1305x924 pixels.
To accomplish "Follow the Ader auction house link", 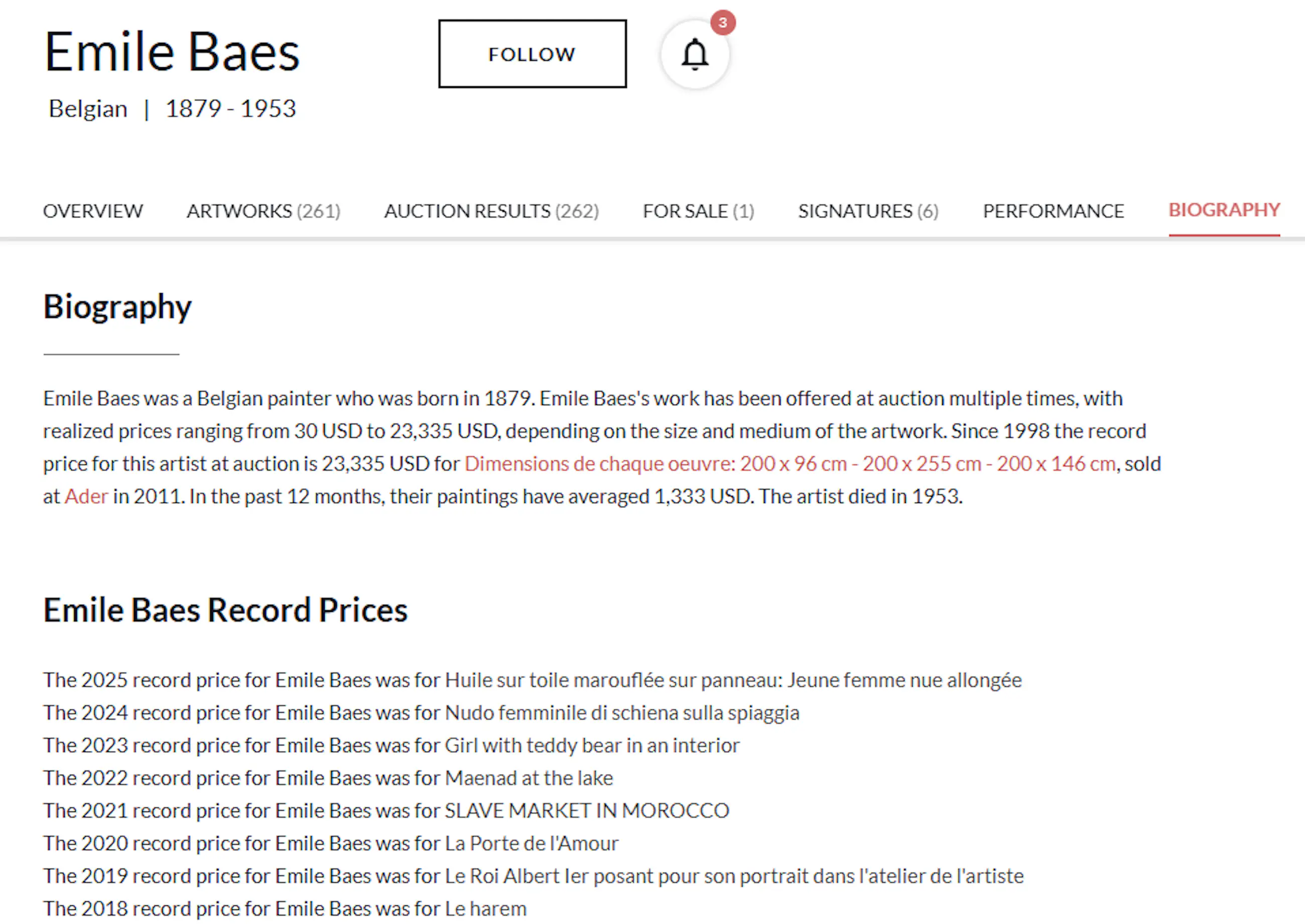I will pos(86,497).
